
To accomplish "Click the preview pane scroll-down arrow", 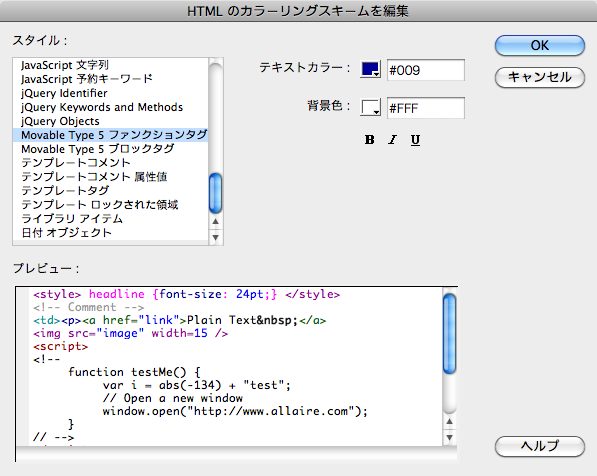I will [450, 438].
